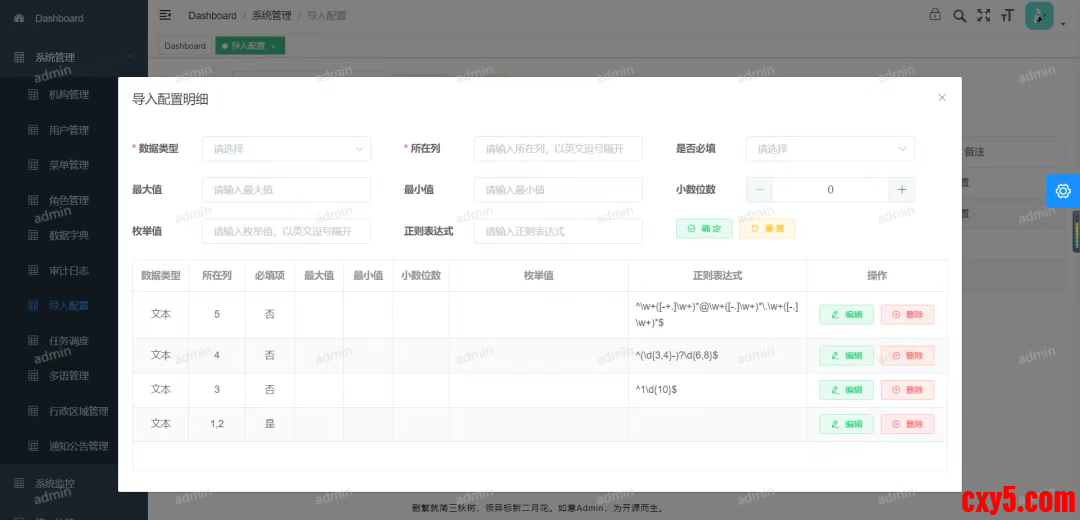This screenshot has width=1080, height=520.
Task: Click 删除 for the row with column 1,2
Action: (x=907, y=424)
